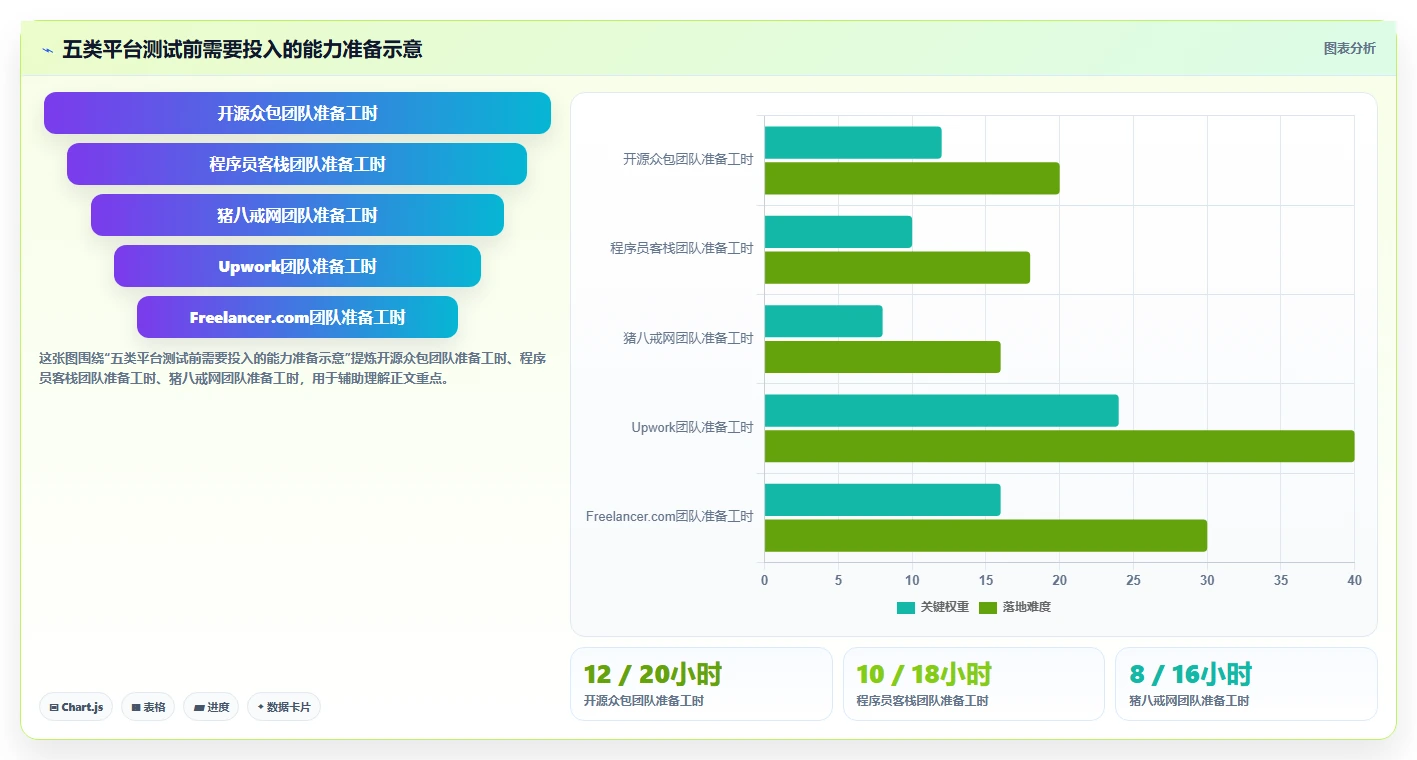Toggle the 落地难度 legend swatch
This screenshot has width=1417, height=760.
[x=988, y=607]
